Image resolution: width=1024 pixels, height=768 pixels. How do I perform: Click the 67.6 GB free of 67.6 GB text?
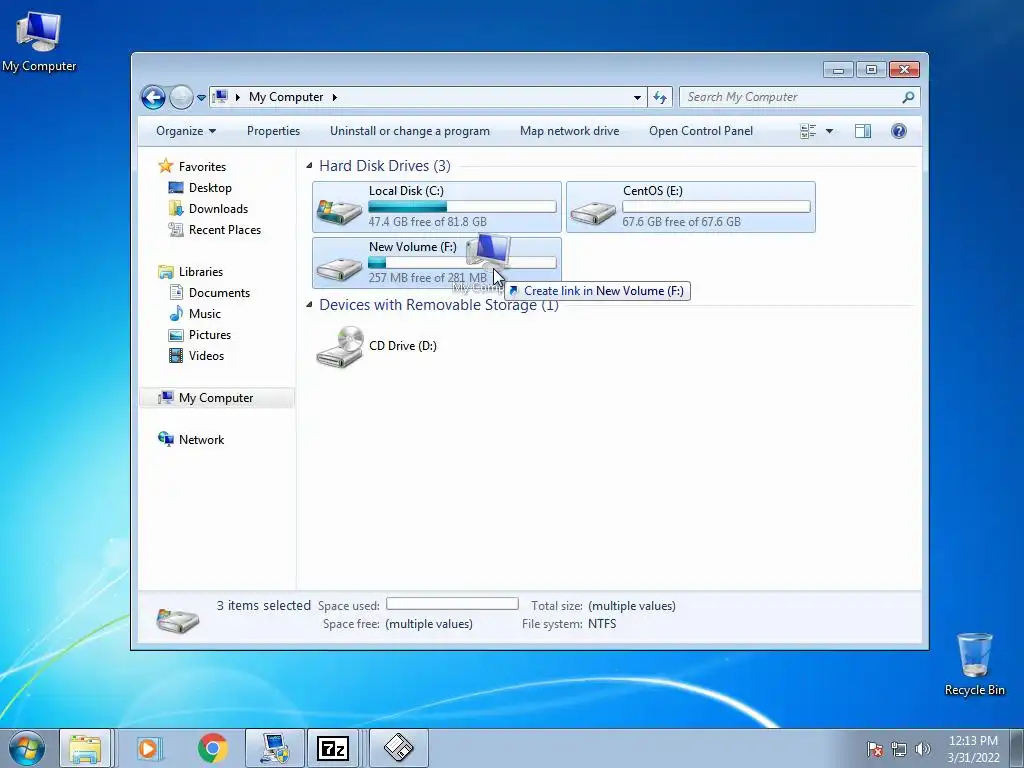coord(681,221)
